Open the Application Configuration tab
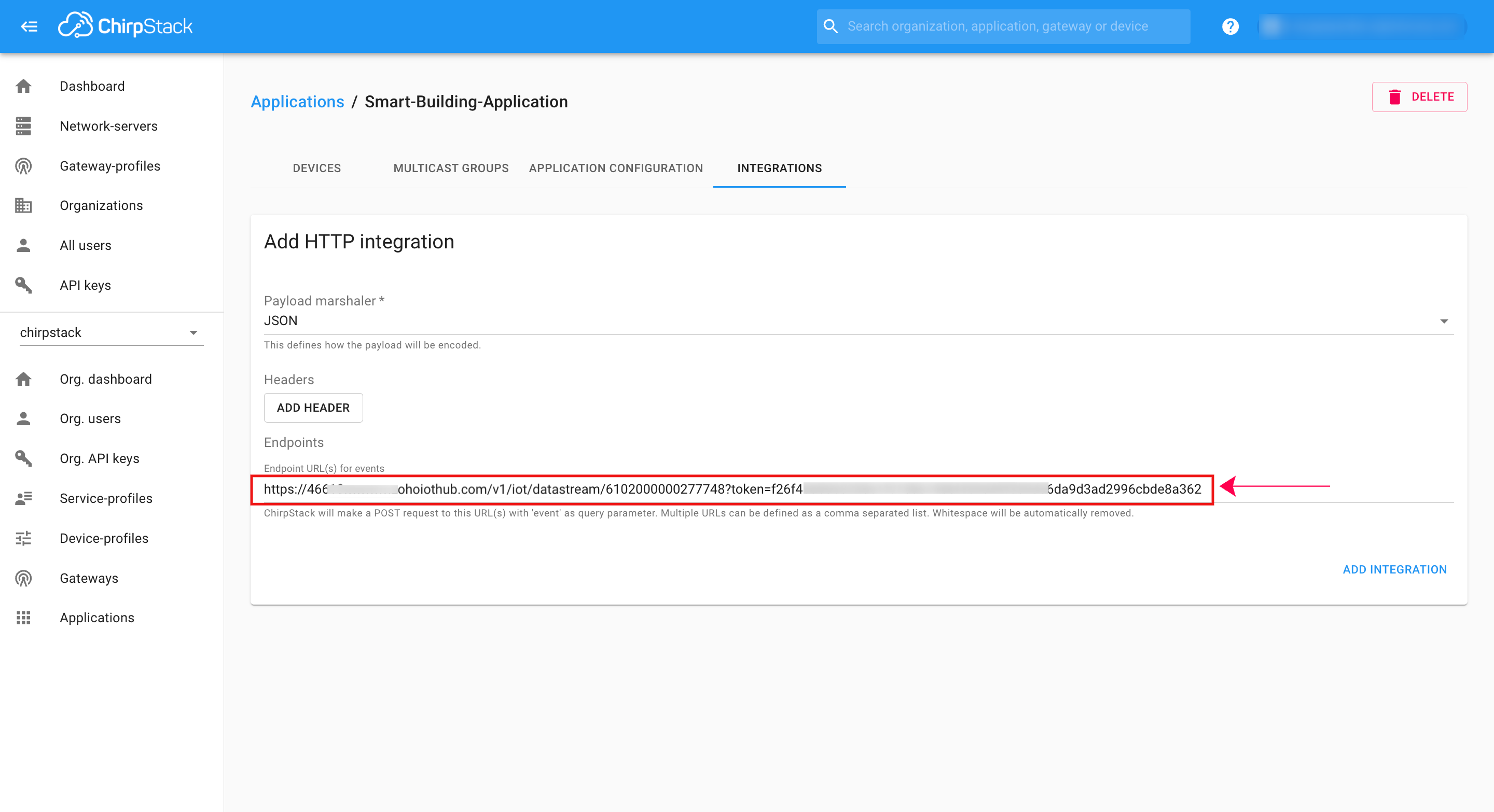Viewport: 1494px width, 812px height. (615, 168)
